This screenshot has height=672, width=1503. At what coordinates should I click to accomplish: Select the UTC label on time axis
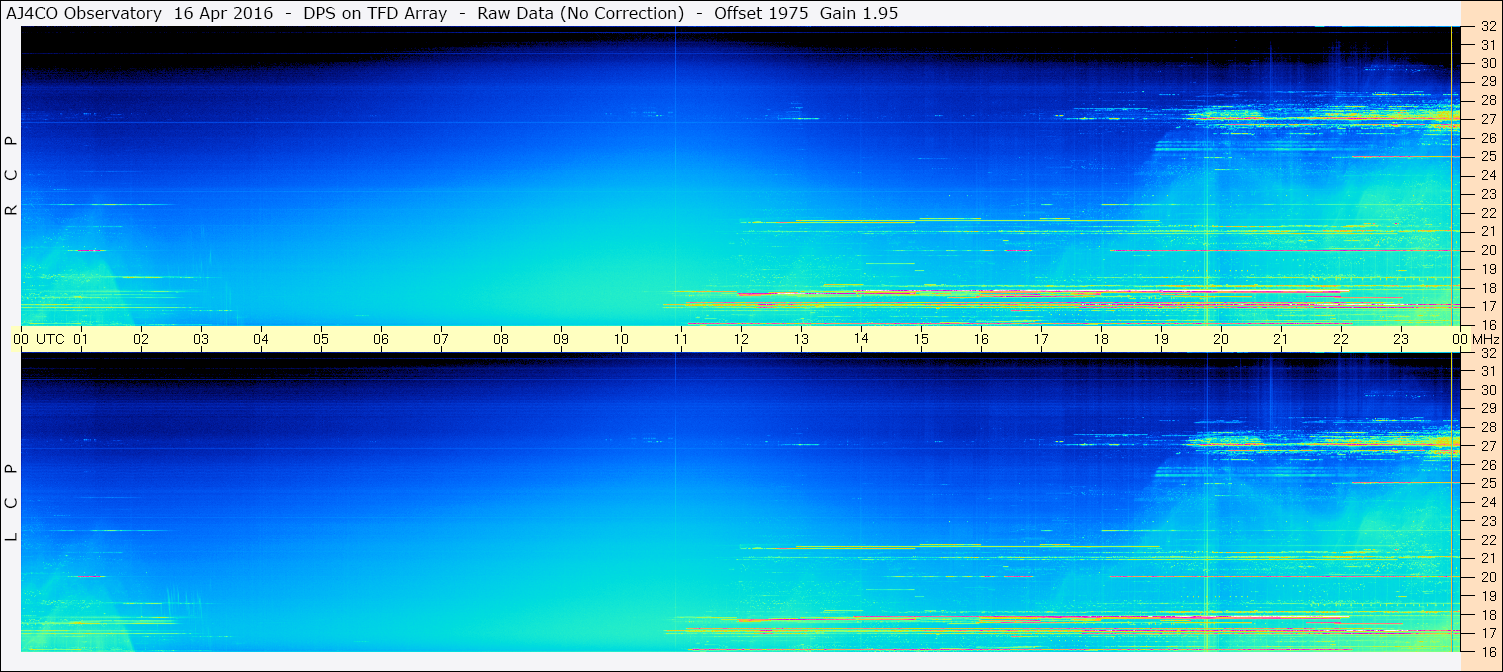click(50, 339)
